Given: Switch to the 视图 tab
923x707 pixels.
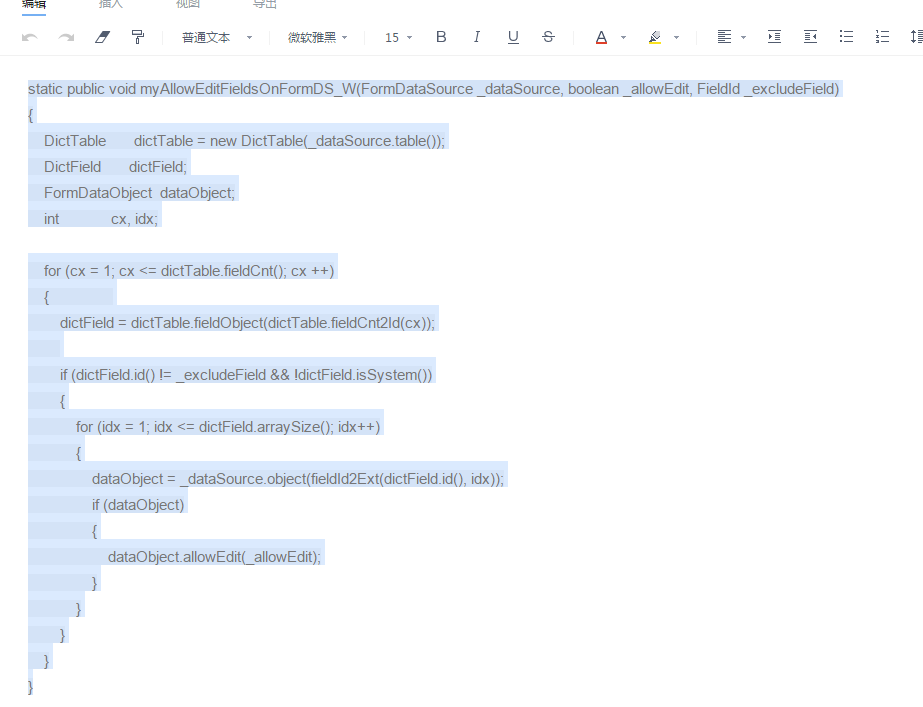Looking at the screenshot, I should [x=189, y=6].
